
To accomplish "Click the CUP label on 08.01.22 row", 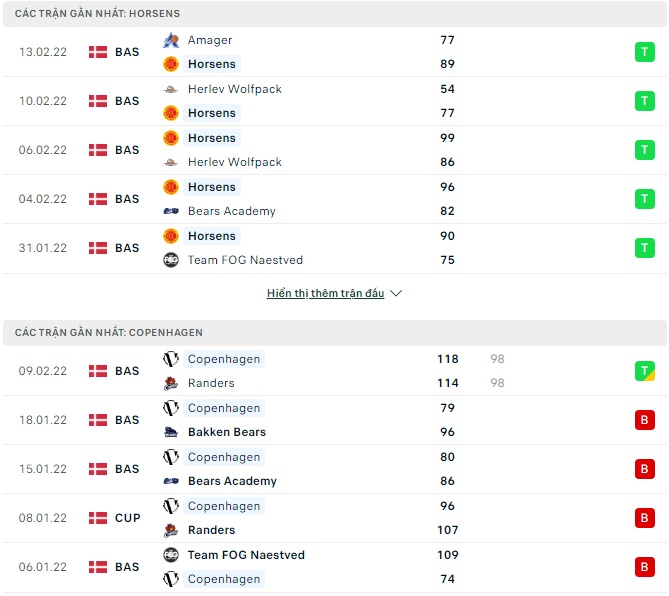I will click(127, 518).
